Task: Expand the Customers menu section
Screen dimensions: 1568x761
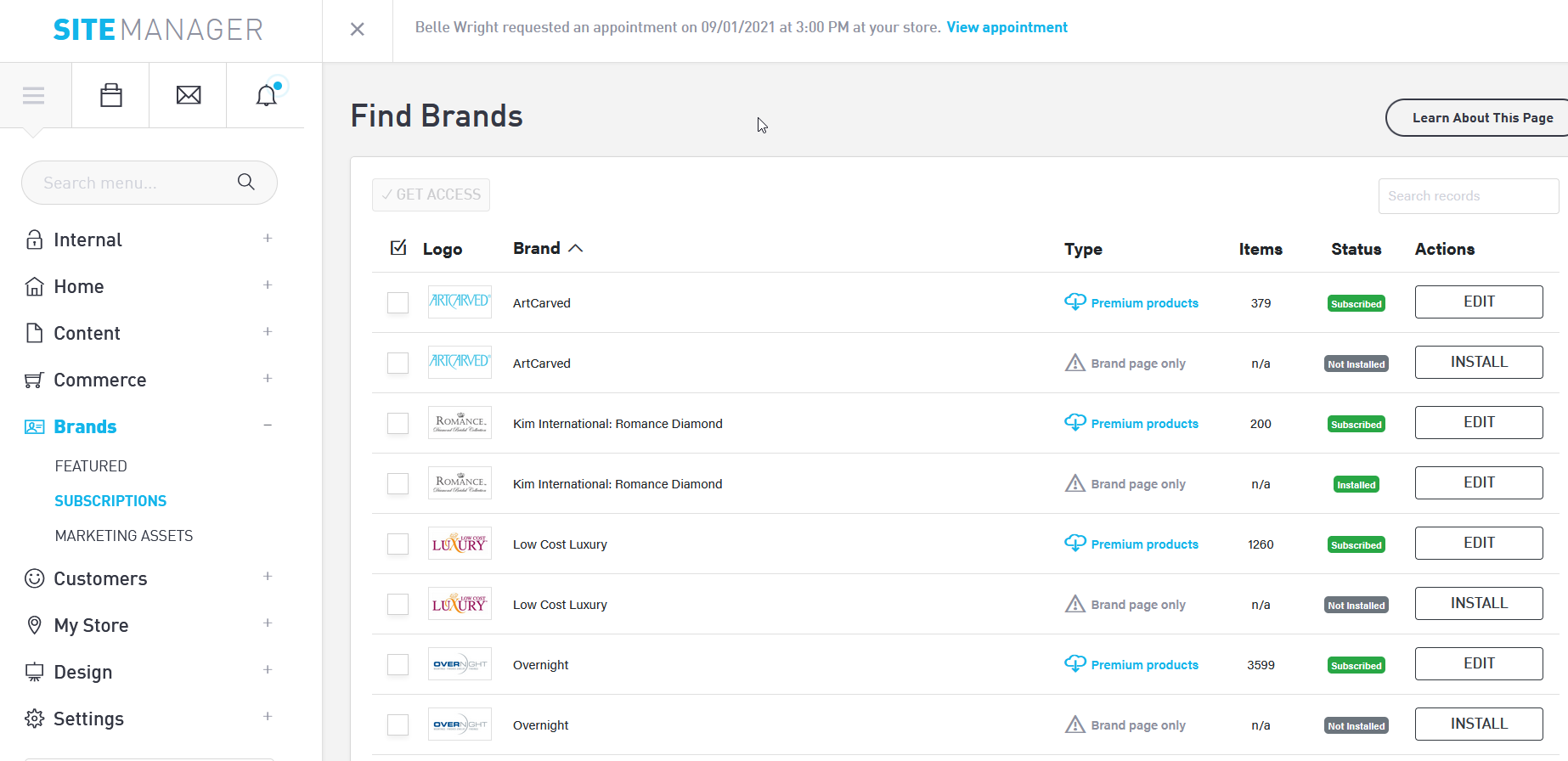Action: tap(268, 577)
